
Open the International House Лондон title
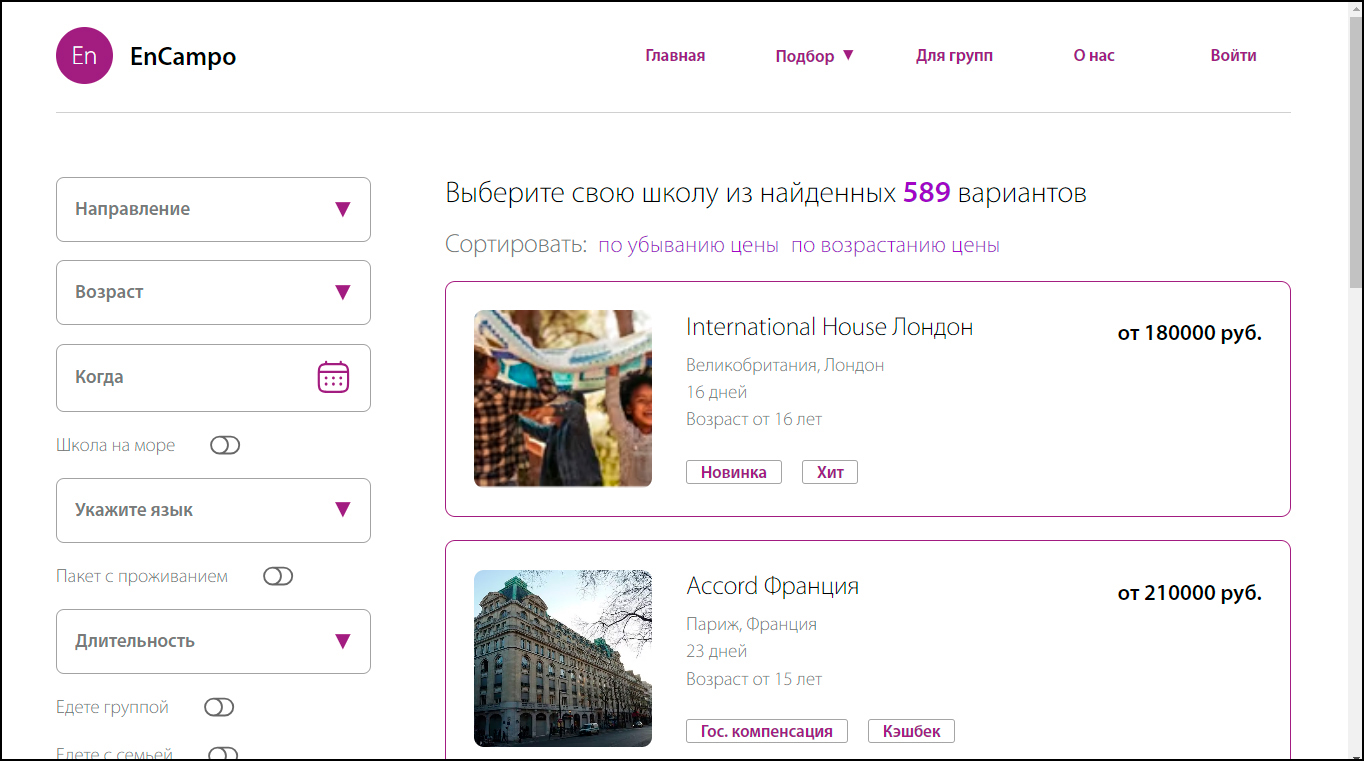point(829,327)
